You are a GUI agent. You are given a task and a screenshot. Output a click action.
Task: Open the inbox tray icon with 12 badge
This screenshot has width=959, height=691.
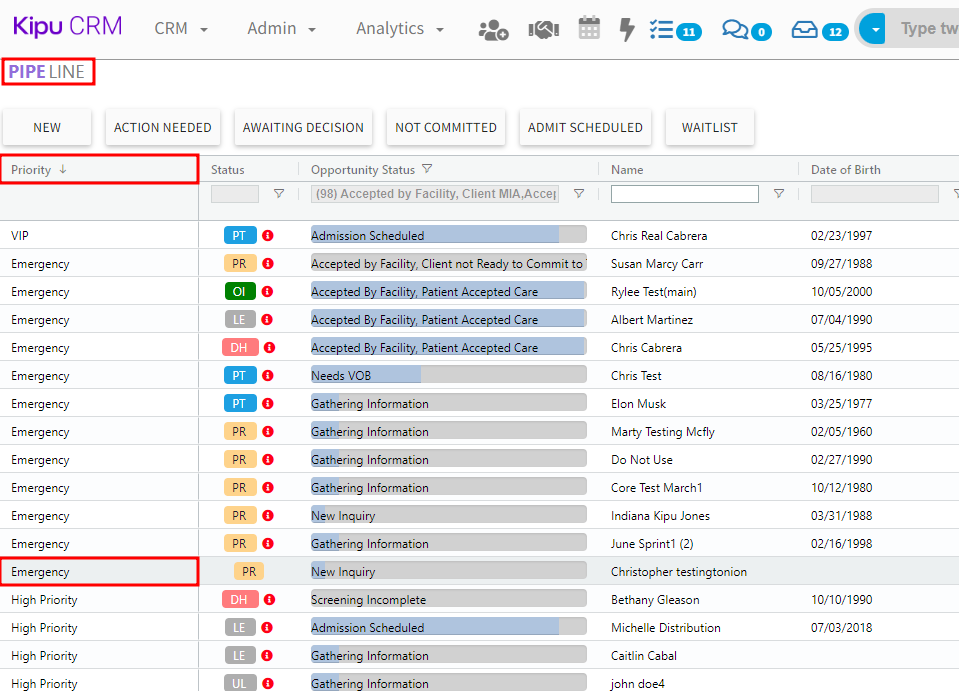(x=805, y=30)
